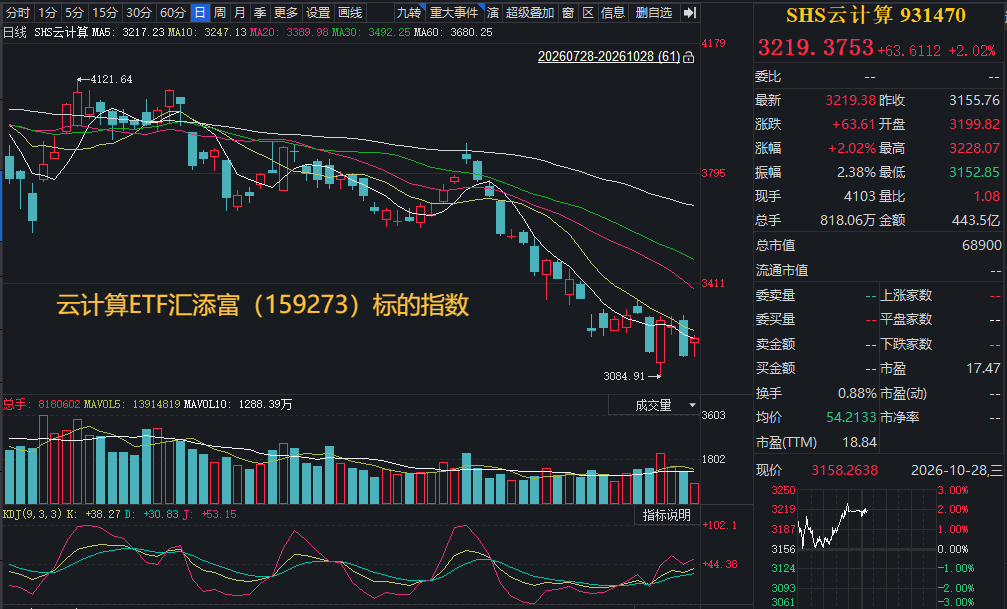
Task: Open the 窗 window layout tool
Action: tap(568, 13)
